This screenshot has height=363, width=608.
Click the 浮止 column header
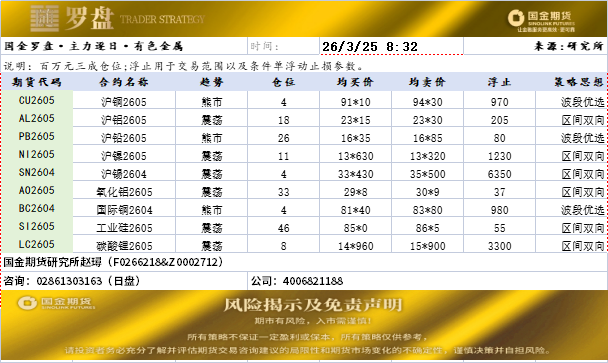point(499,82)
